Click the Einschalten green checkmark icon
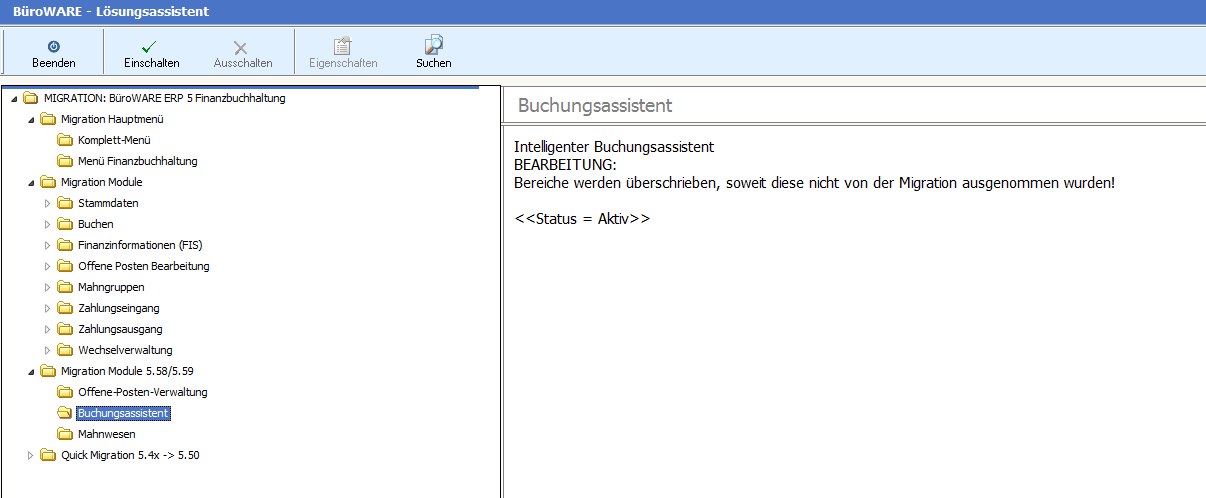 click(x=149, y=46)
